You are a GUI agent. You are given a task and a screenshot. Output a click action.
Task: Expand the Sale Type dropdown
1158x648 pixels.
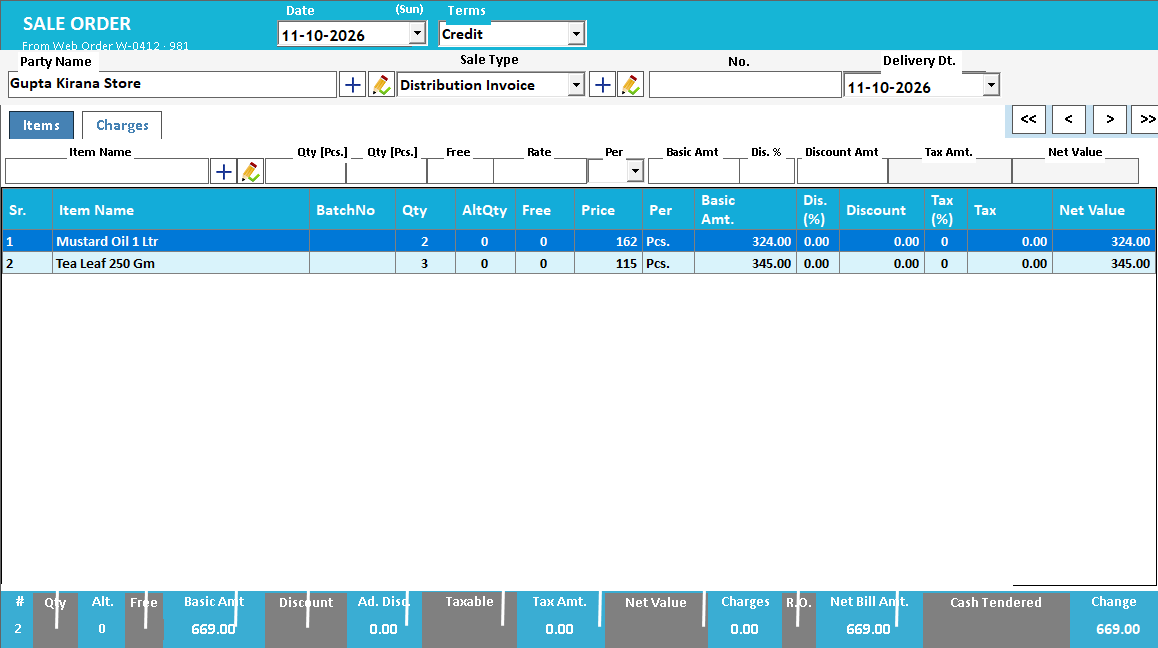pos(576,85)
